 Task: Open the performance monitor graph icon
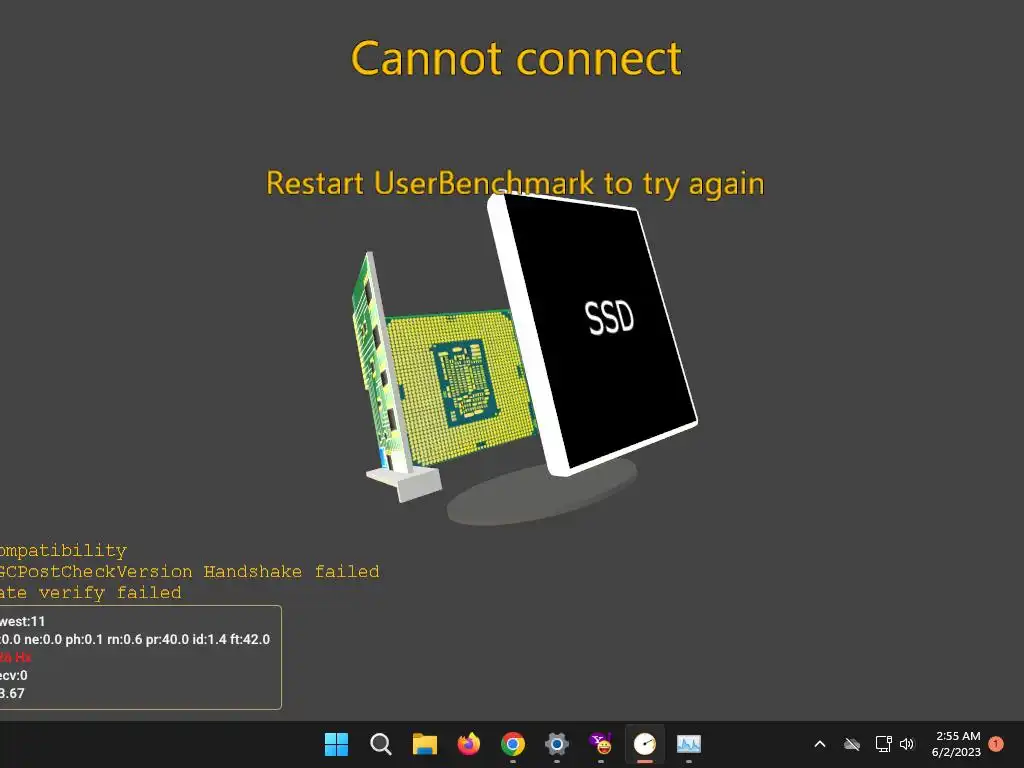(x=688, y=744)
